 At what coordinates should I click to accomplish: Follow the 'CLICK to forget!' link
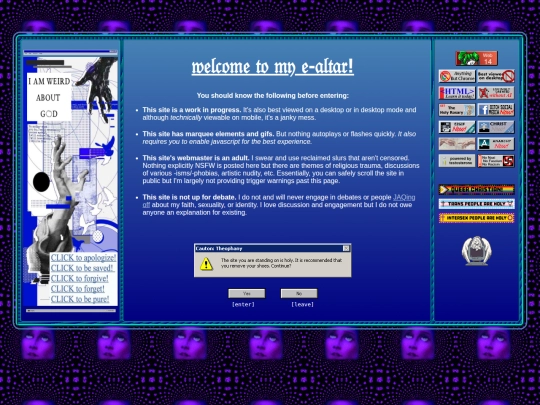pyautogui.click(x=78, y=289)
